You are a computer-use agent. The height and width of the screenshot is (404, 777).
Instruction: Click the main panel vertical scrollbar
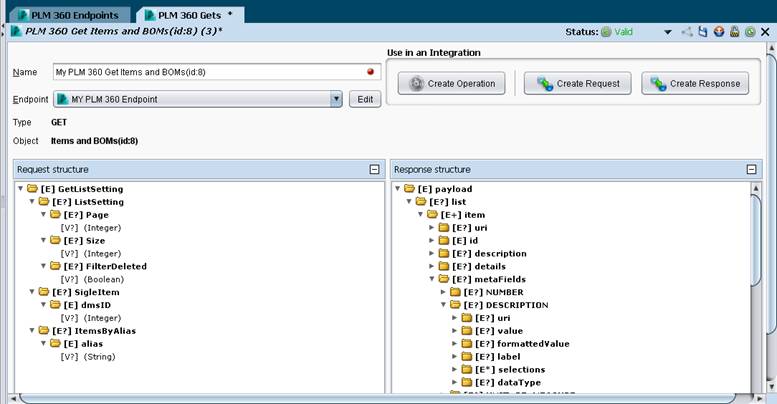(x=771, y=193)
